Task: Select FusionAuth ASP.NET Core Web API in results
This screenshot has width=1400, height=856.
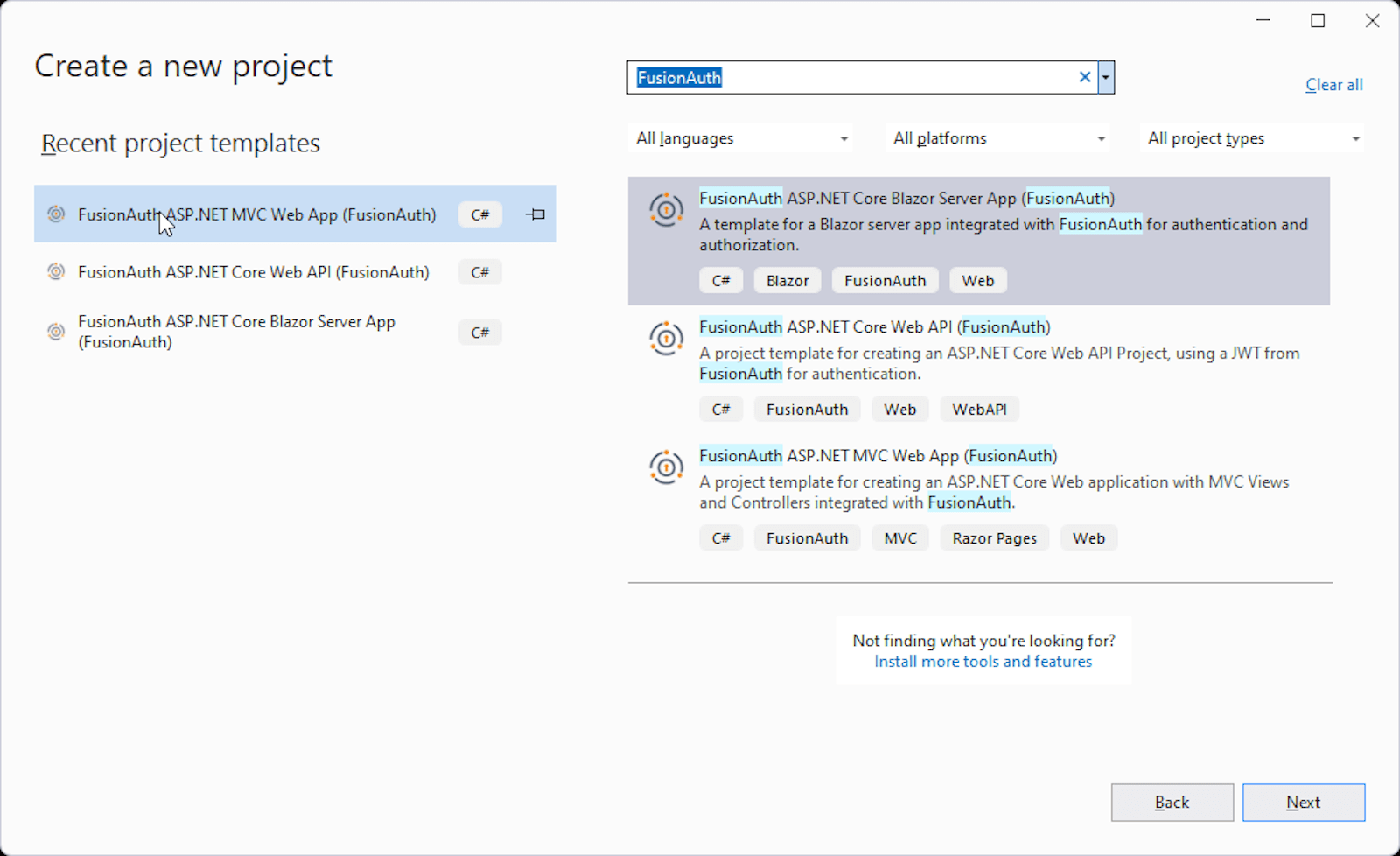Action: click(x=875, y=327)
